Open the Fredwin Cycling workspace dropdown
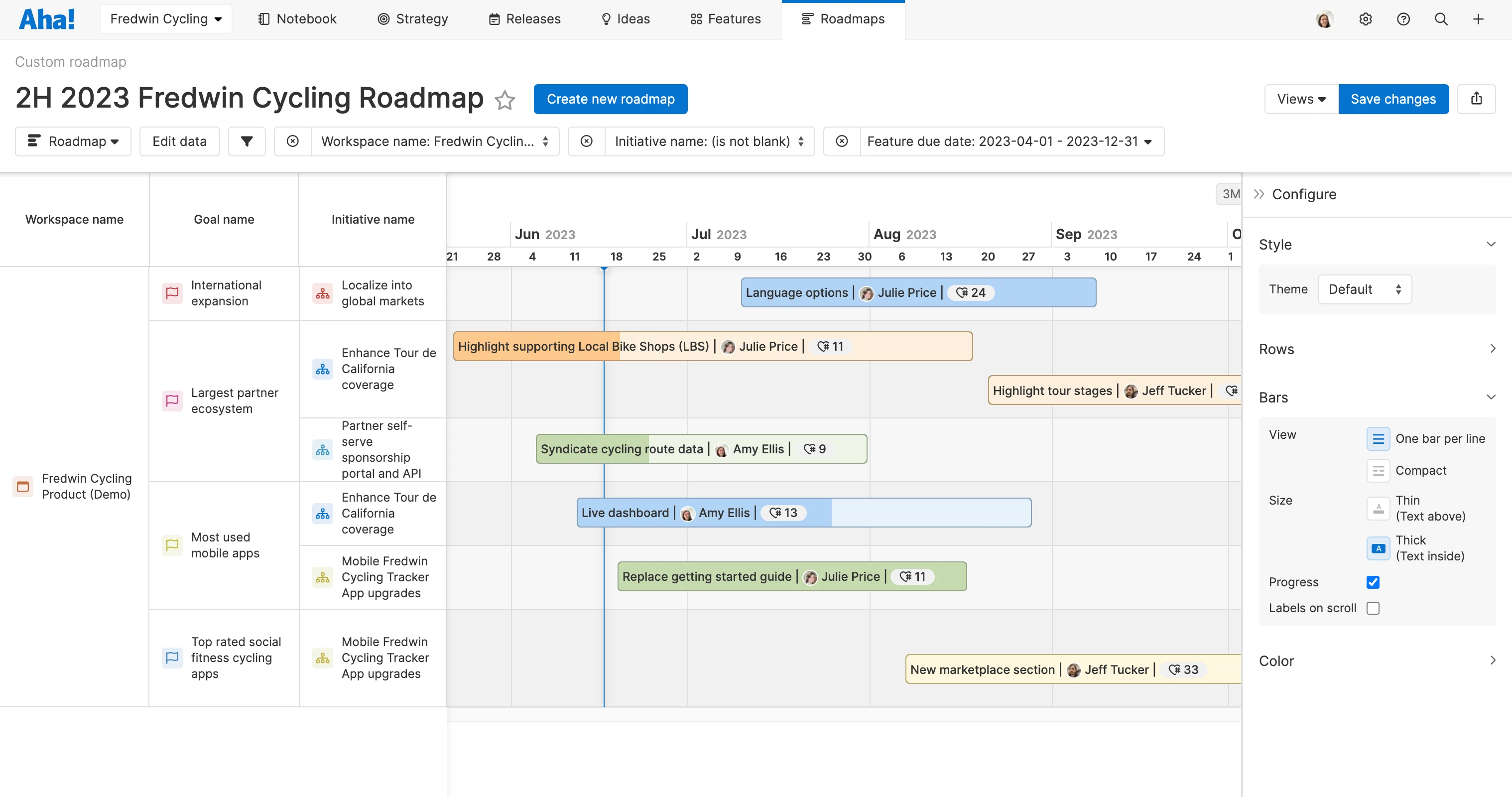 point(166,19)
